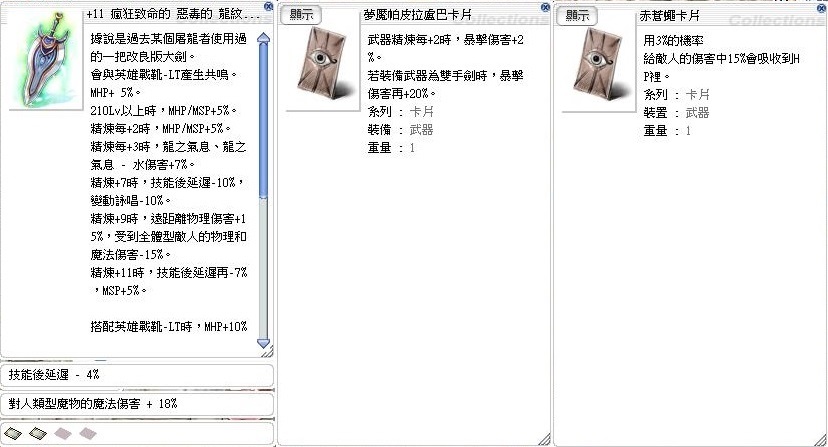Click the third empty card slot
The height and width of the screenshot is (447, 828).
point(62,432)
